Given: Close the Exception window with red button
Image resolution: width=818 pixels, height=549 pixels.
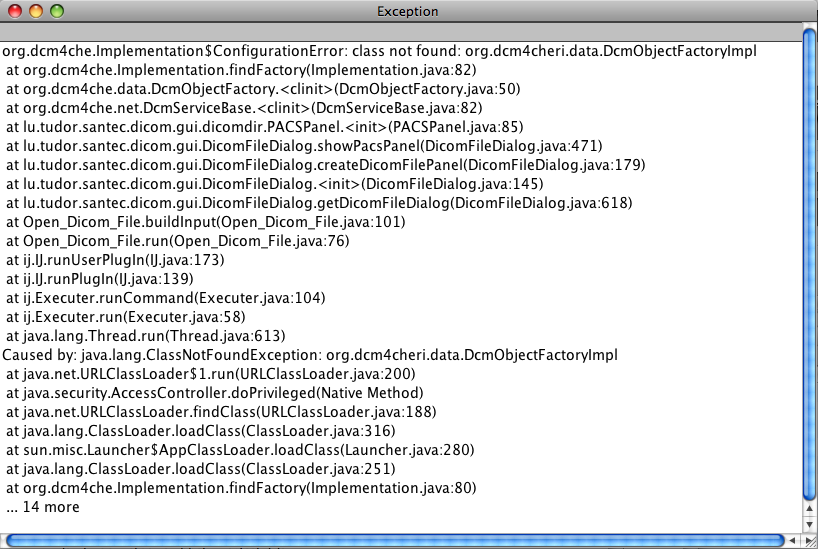Looking at the screenshot, I should pyautogui.click(x=15, y=12).
